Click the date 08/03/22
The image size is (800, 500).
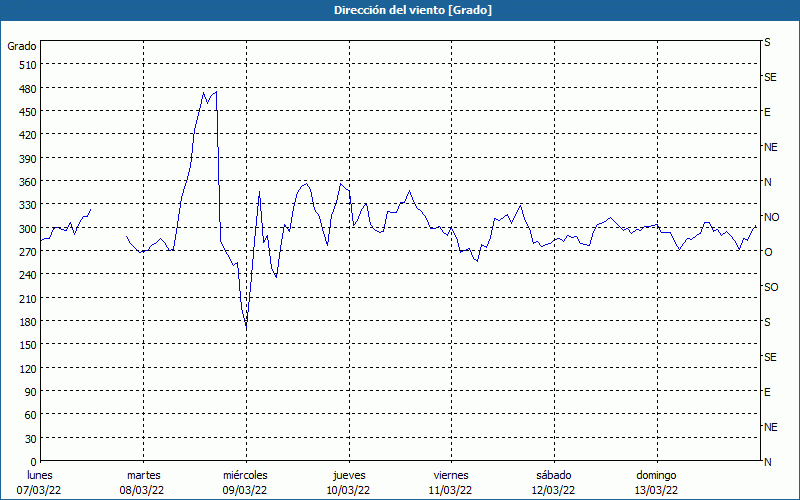[142, 490]
